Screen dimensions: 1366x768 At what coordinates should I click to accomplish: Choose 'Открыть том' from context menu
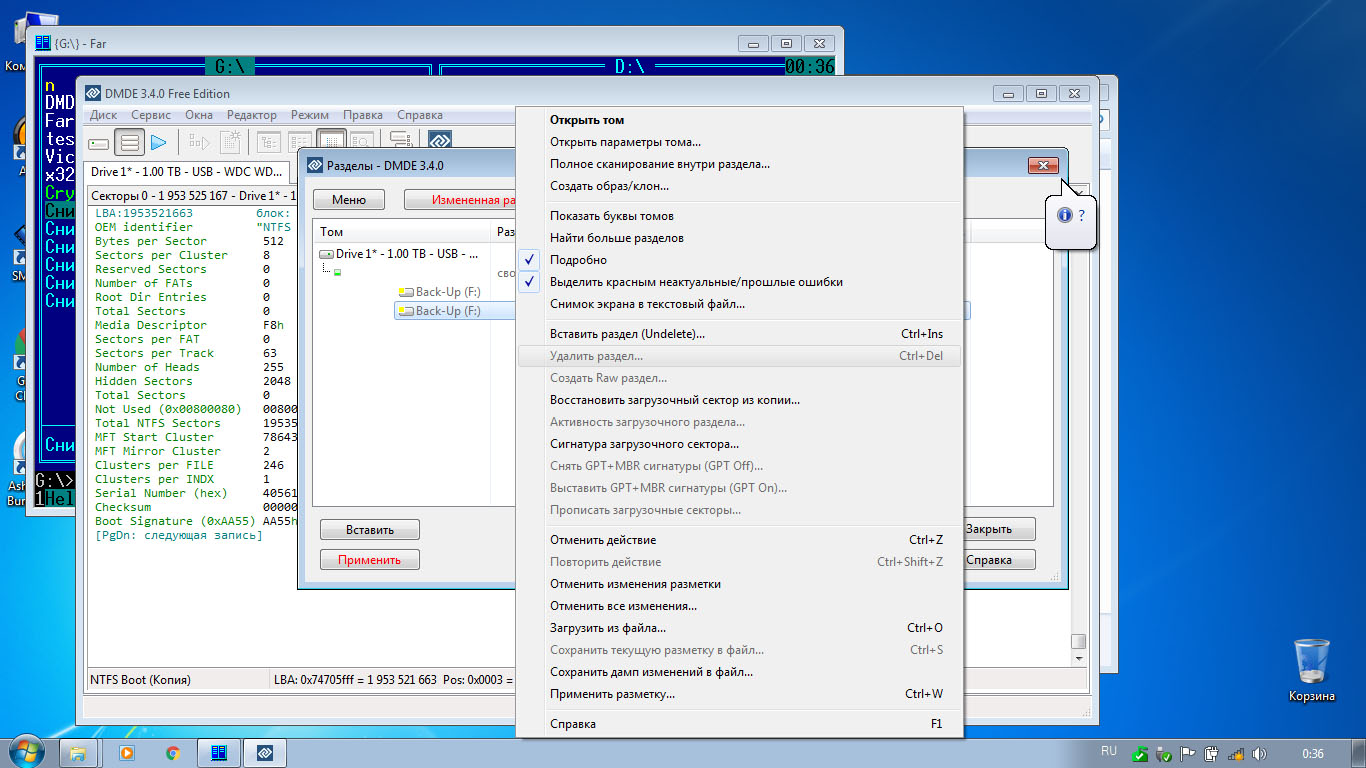click(586, 120)
